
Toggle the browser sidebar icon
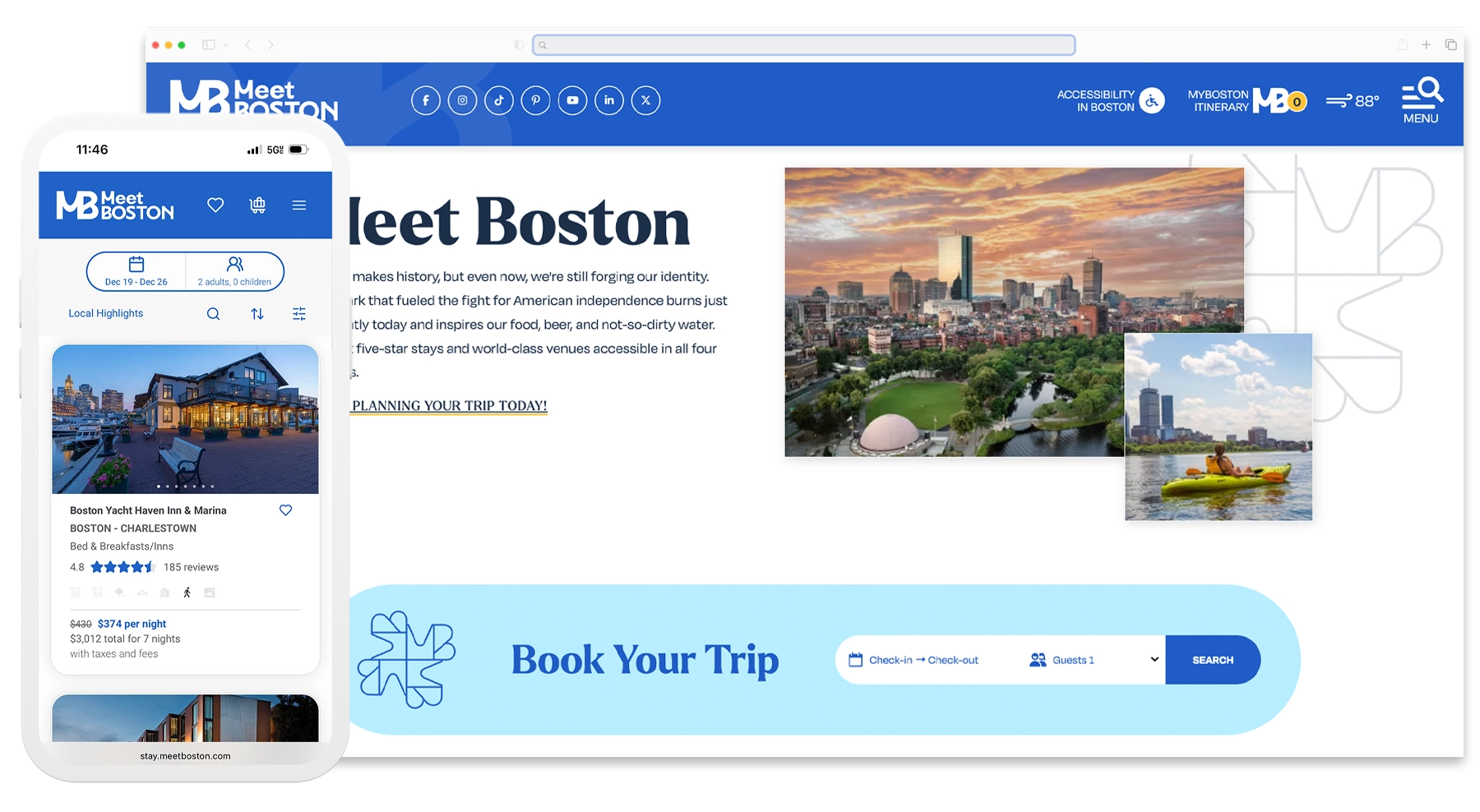tap(209, 45)
